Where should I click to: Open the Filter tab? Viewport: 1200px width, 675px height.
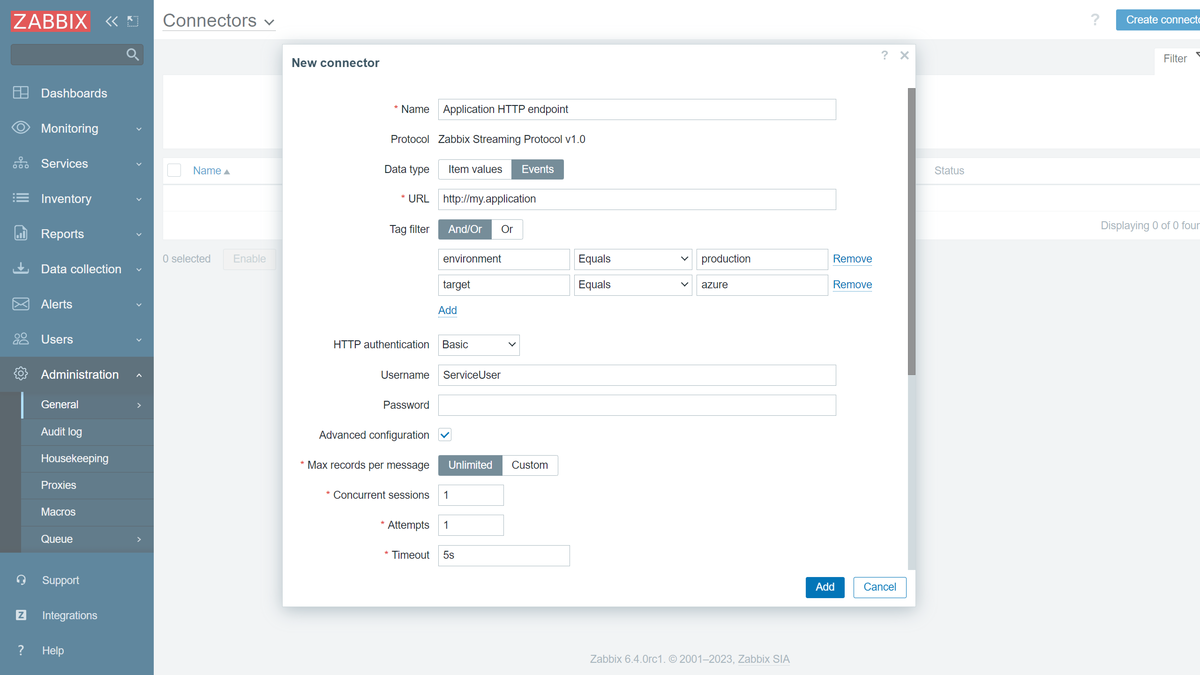click(x=1178, y=59)
